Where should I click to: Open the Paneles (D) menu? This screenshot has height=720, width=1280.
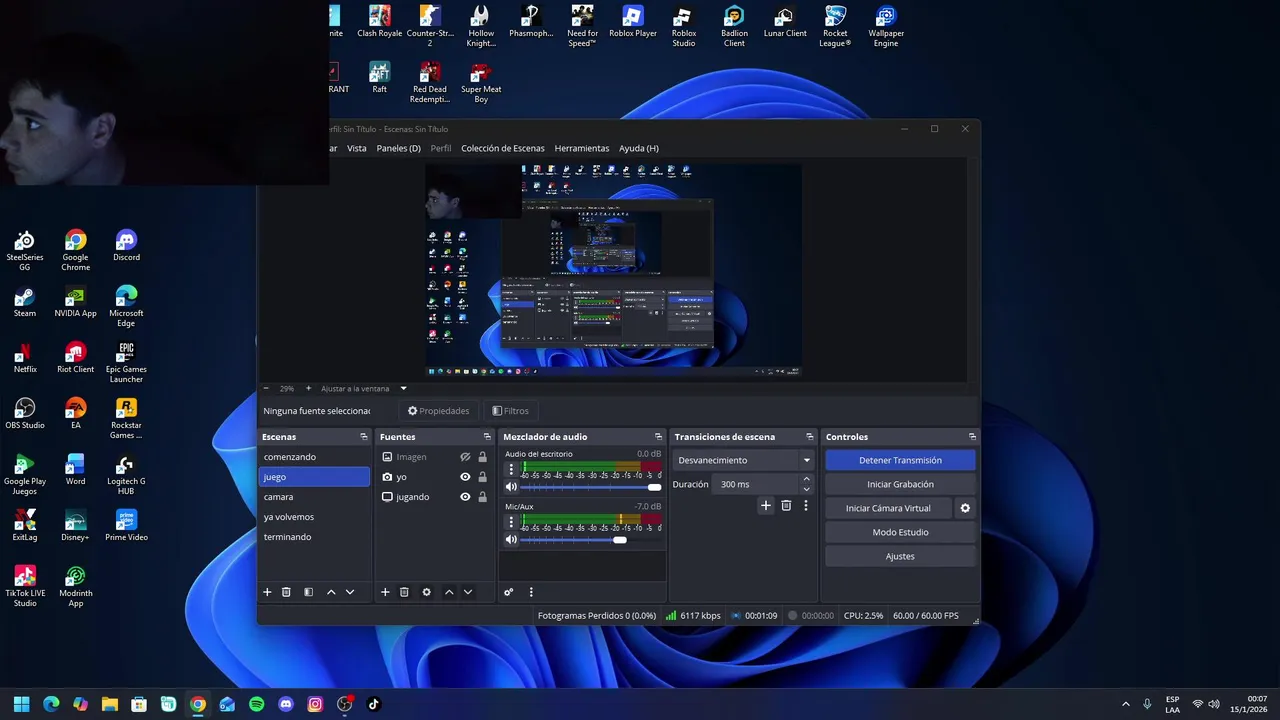point(398,148)
